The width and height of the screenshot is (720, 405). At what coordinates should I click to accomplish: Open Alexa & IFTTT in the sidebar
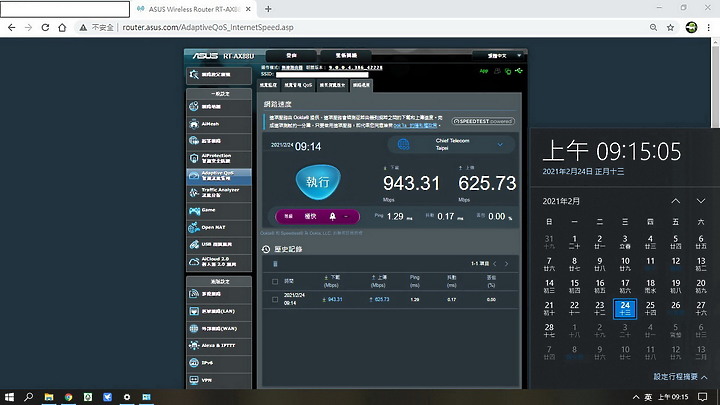pyautogui.click(x=219, y=345)
